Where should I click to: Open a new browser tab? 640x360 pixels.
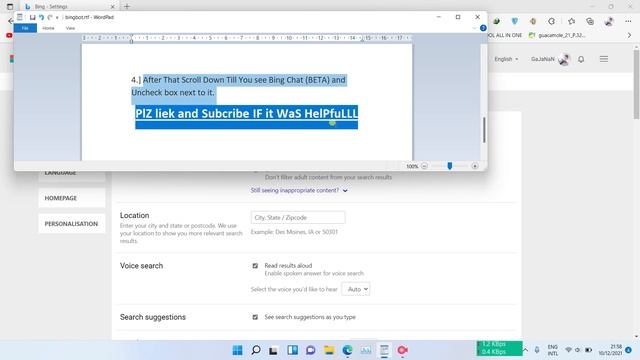tap(127, 7)
